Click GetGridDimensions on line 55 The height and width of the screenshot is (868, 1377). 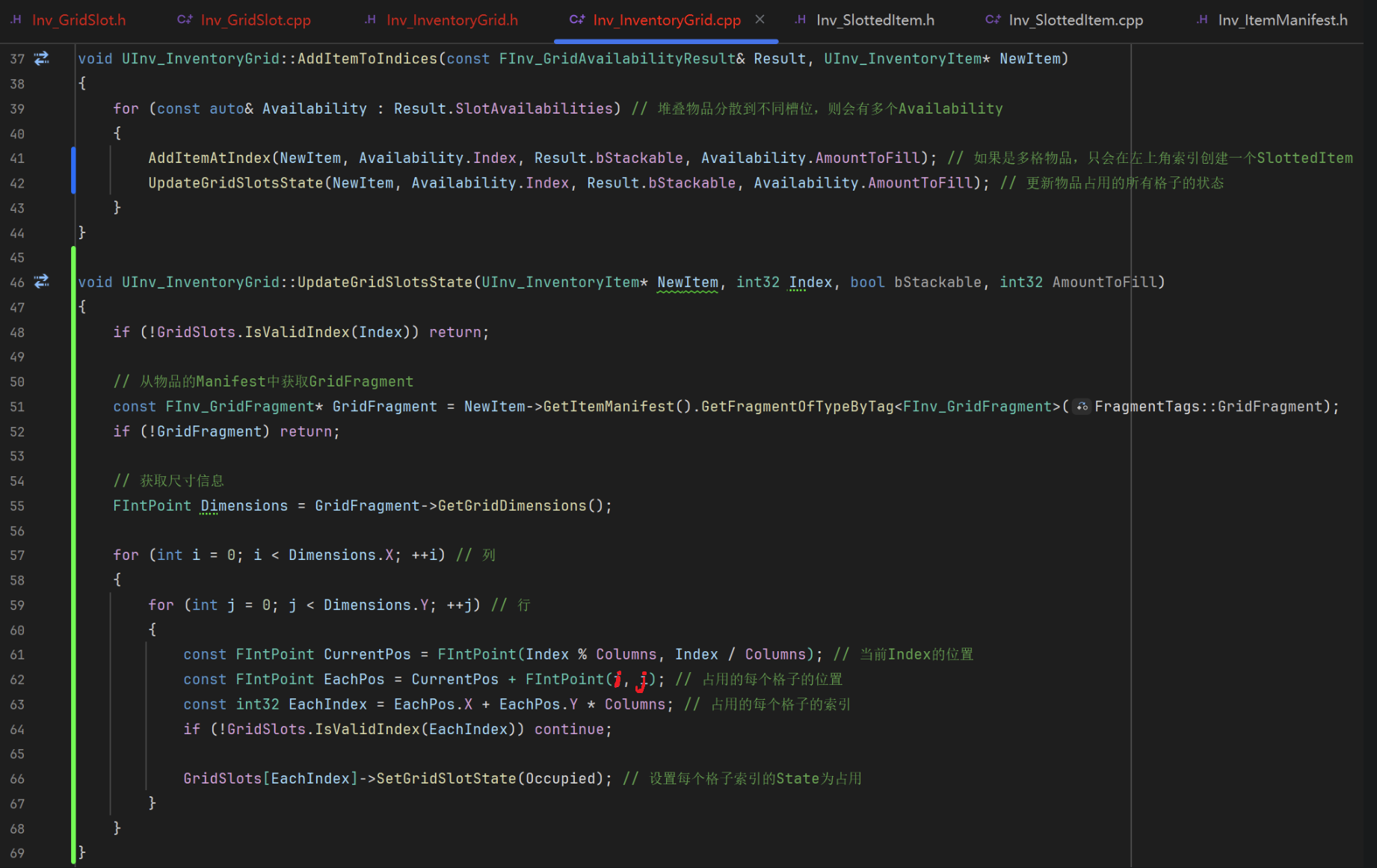[x=512, y=506]
